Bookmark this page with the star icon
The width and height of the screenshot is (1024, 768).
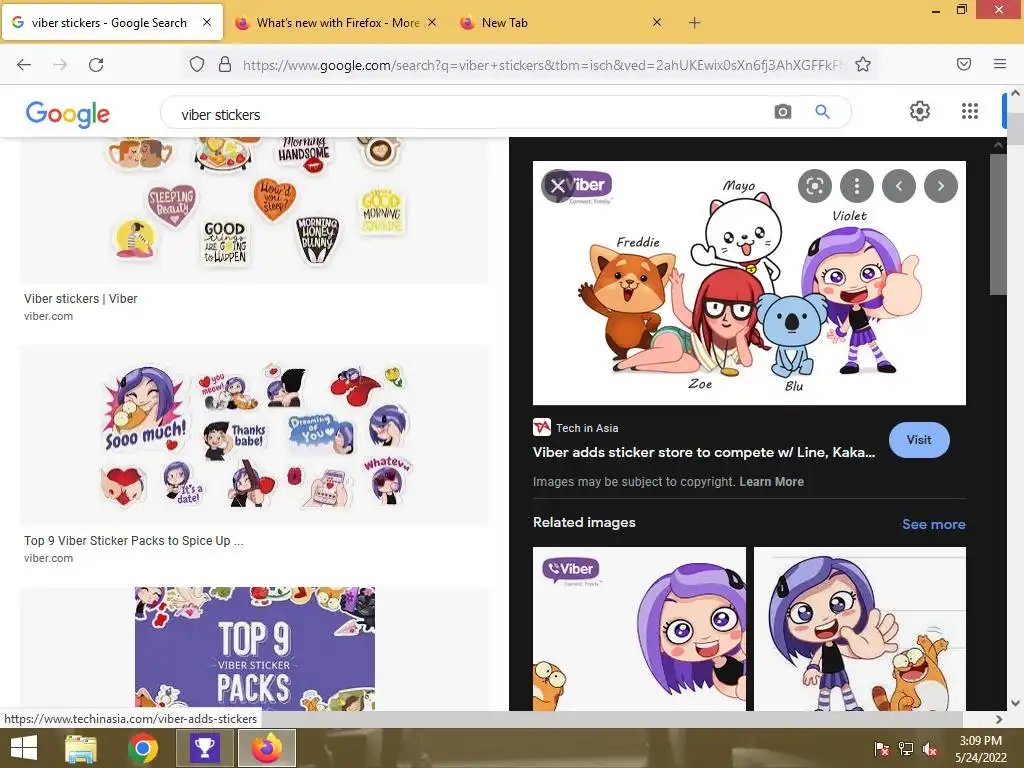[863, 64]
